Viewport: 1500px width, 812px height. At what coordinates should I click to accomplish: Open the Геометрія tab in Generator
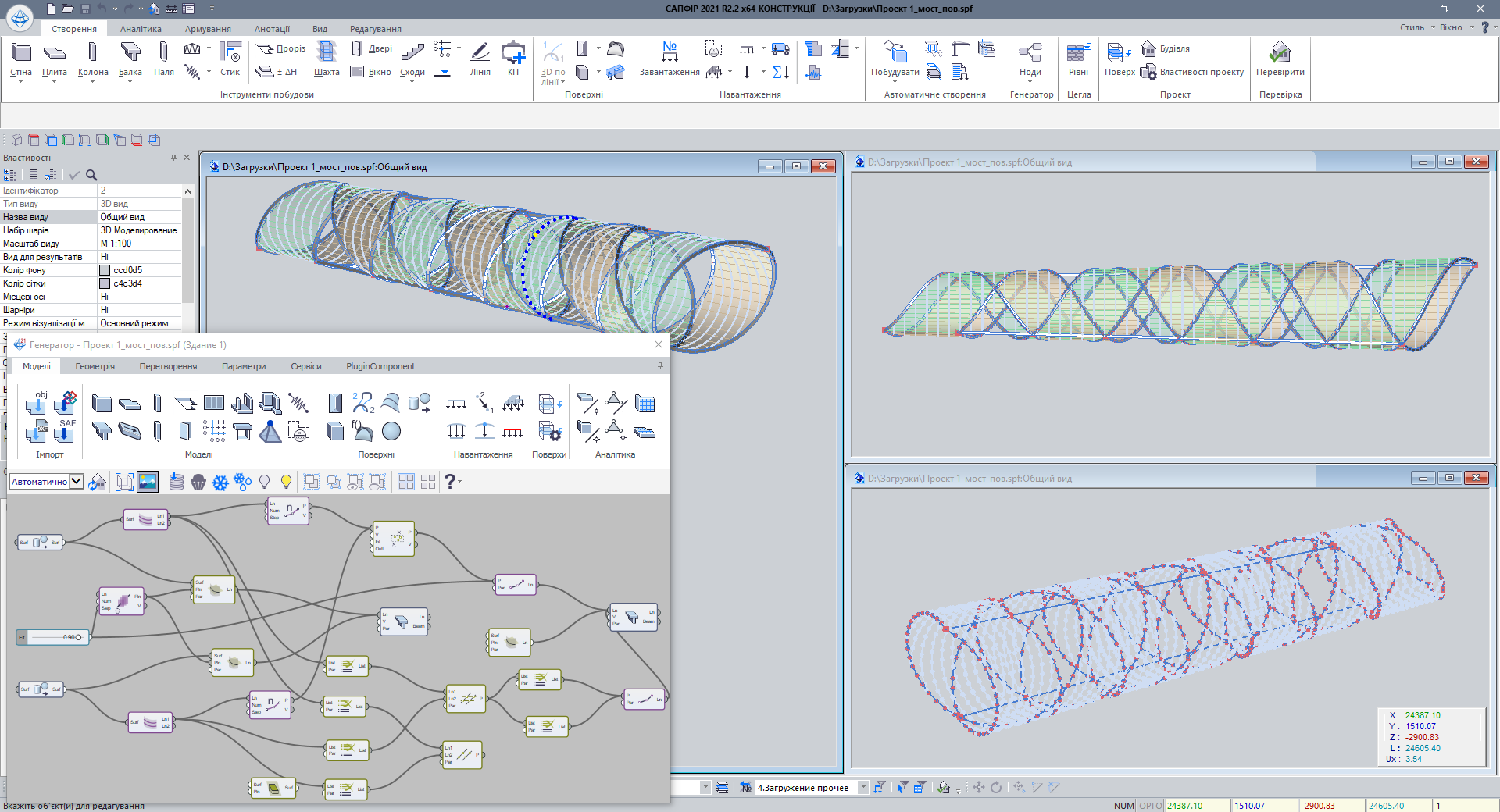(95, 366)
